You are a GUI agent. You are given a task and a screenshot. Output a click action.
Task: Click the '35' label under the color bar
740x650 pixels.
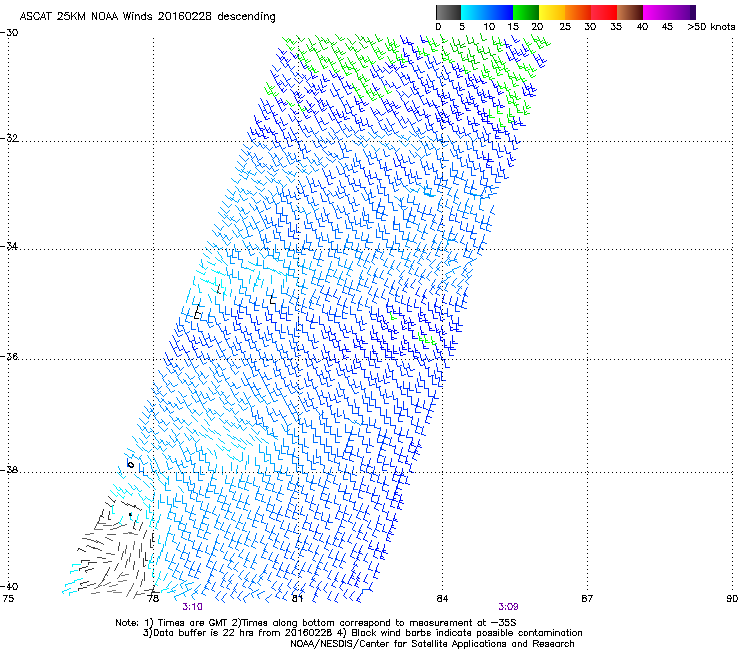pos(616,27)
